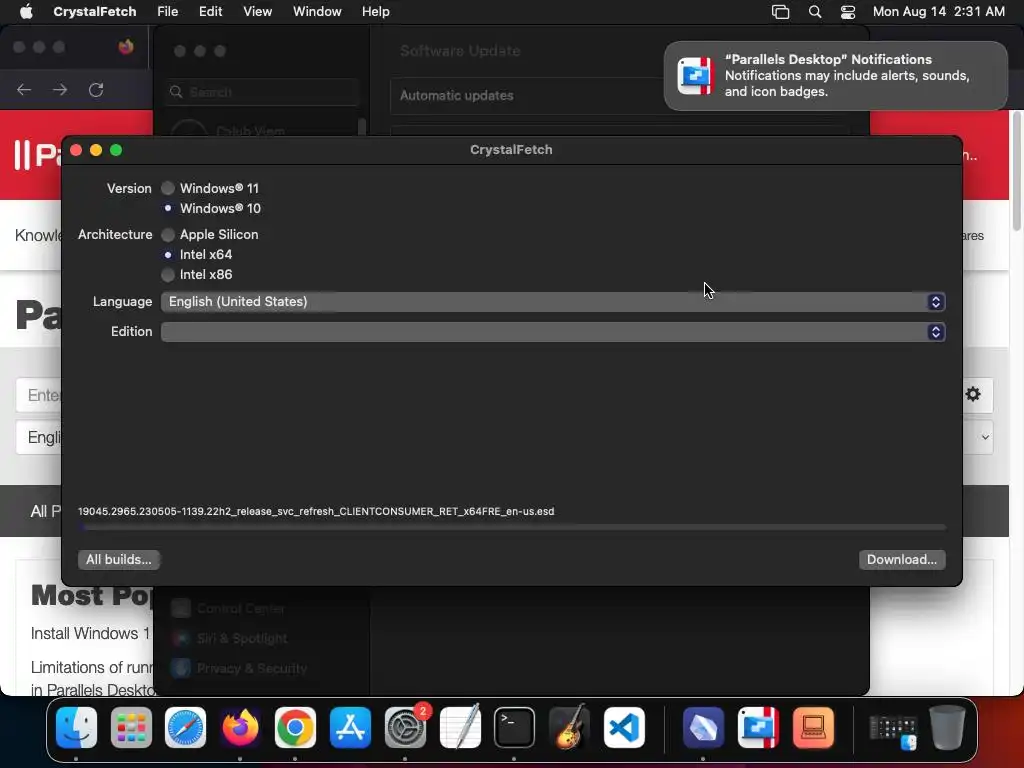The width and height of the screenshot is (1024, 768).
Task: Click the browser back arrow
Action: [x=24, y=89]
